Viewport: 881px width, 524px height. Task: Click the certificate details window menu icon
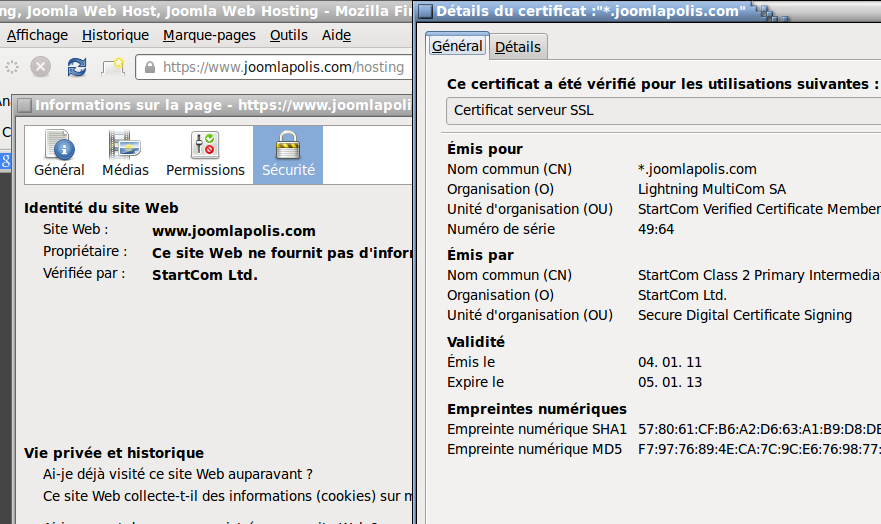425,11
